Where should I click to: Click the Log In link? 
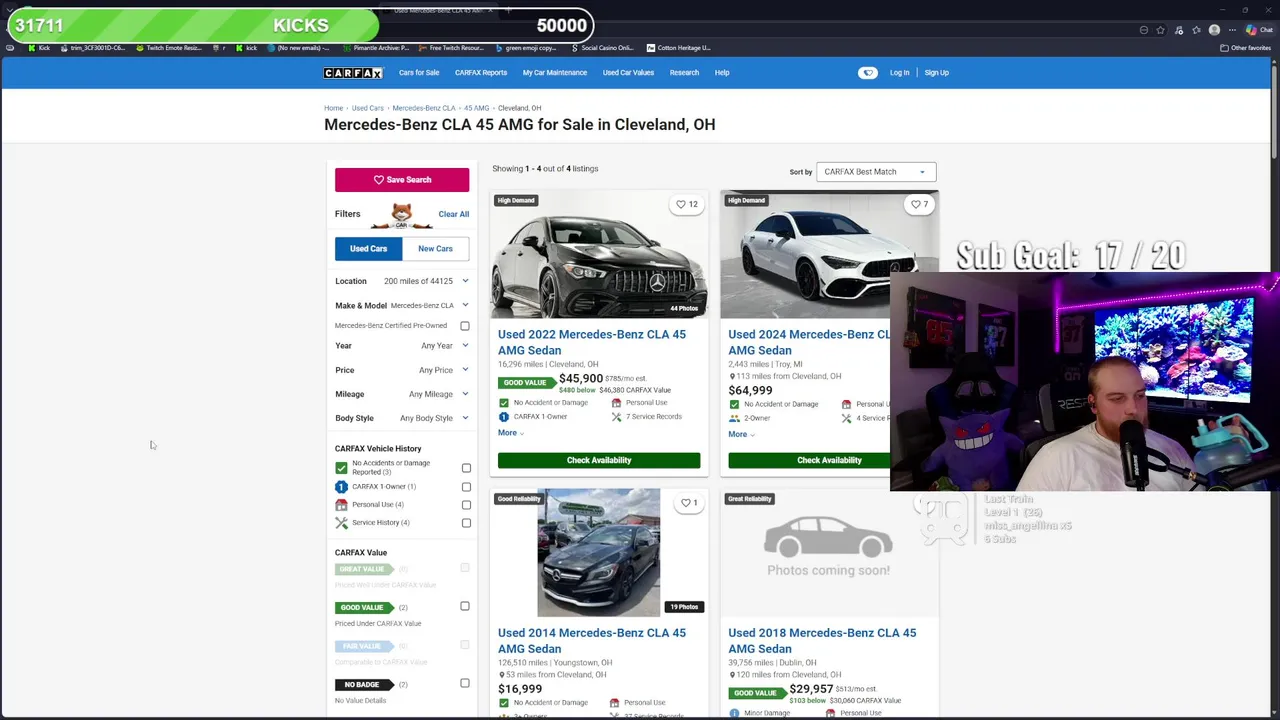[x=899, y=73]
